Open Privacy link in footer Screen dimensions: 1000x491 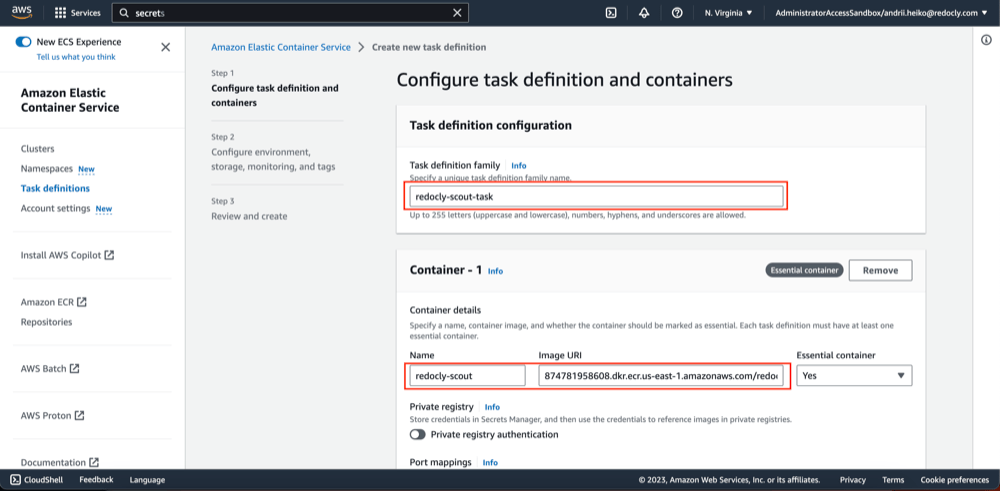pos(853,480)
